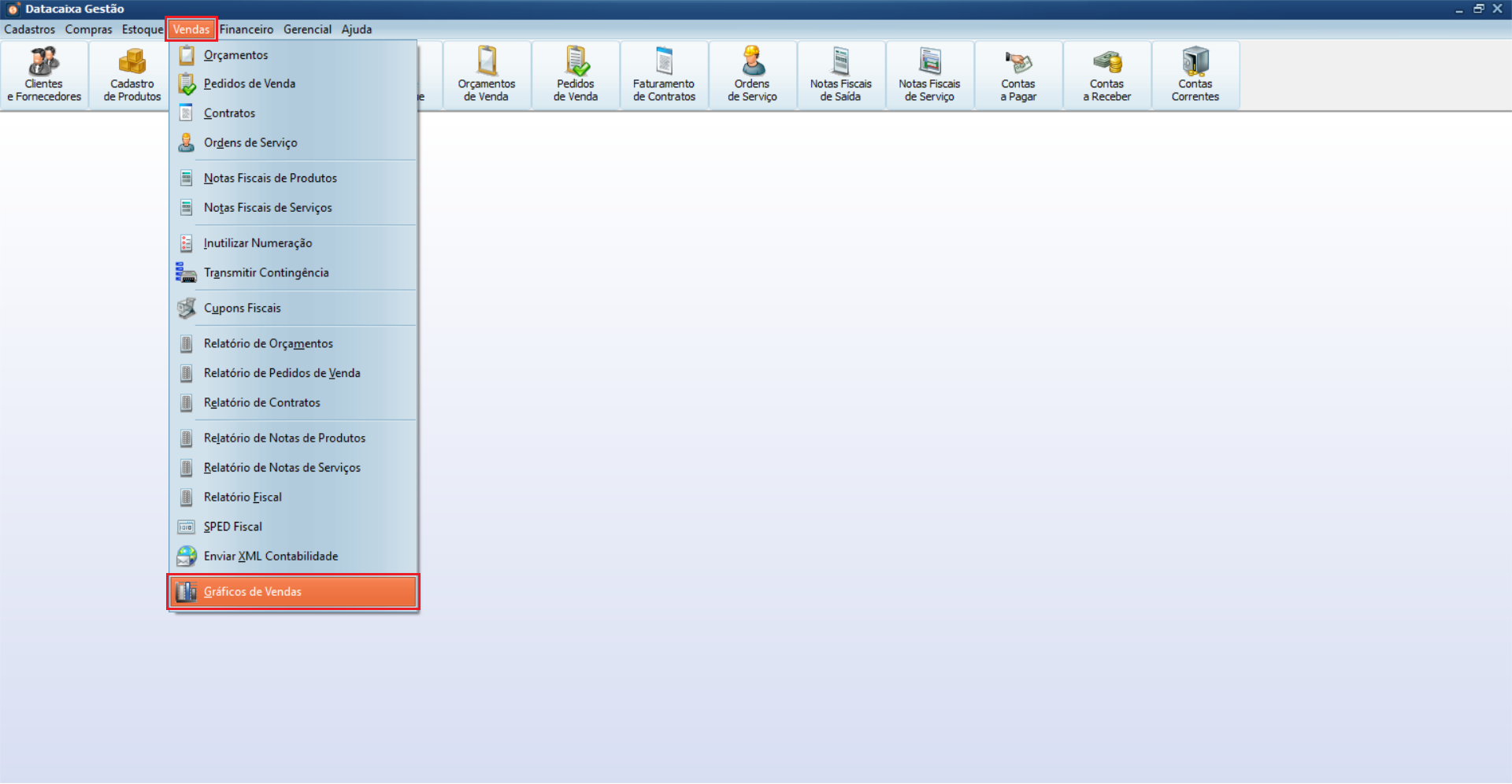Screen dimensions: 1512x784
Task: Select Inutilizar Numeração menu option
Action: pyautogui.click(x=258, y=243)
